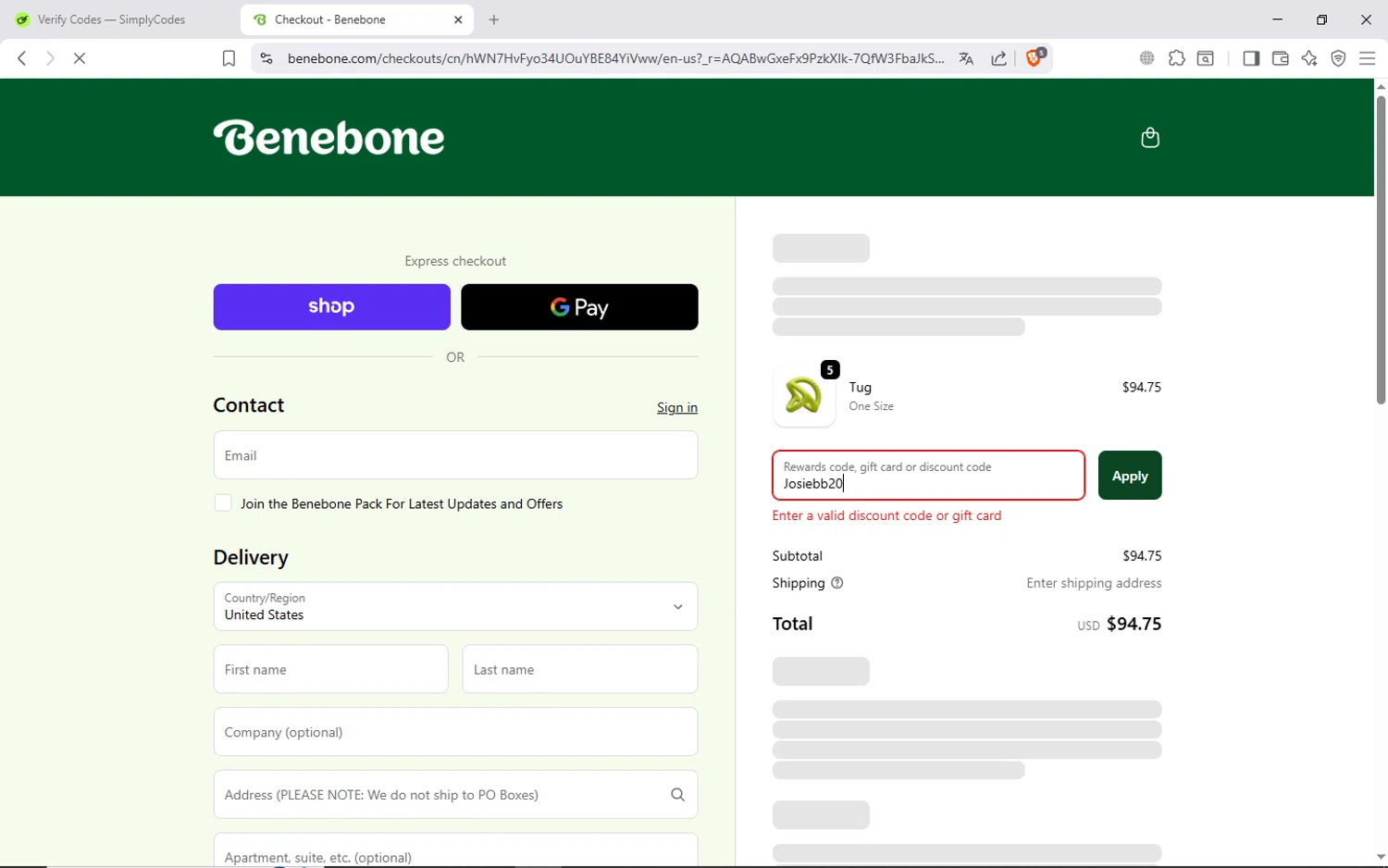Screen dimensions: 1388x868
Task: Focus the Email input field
Action: (455, 455)
